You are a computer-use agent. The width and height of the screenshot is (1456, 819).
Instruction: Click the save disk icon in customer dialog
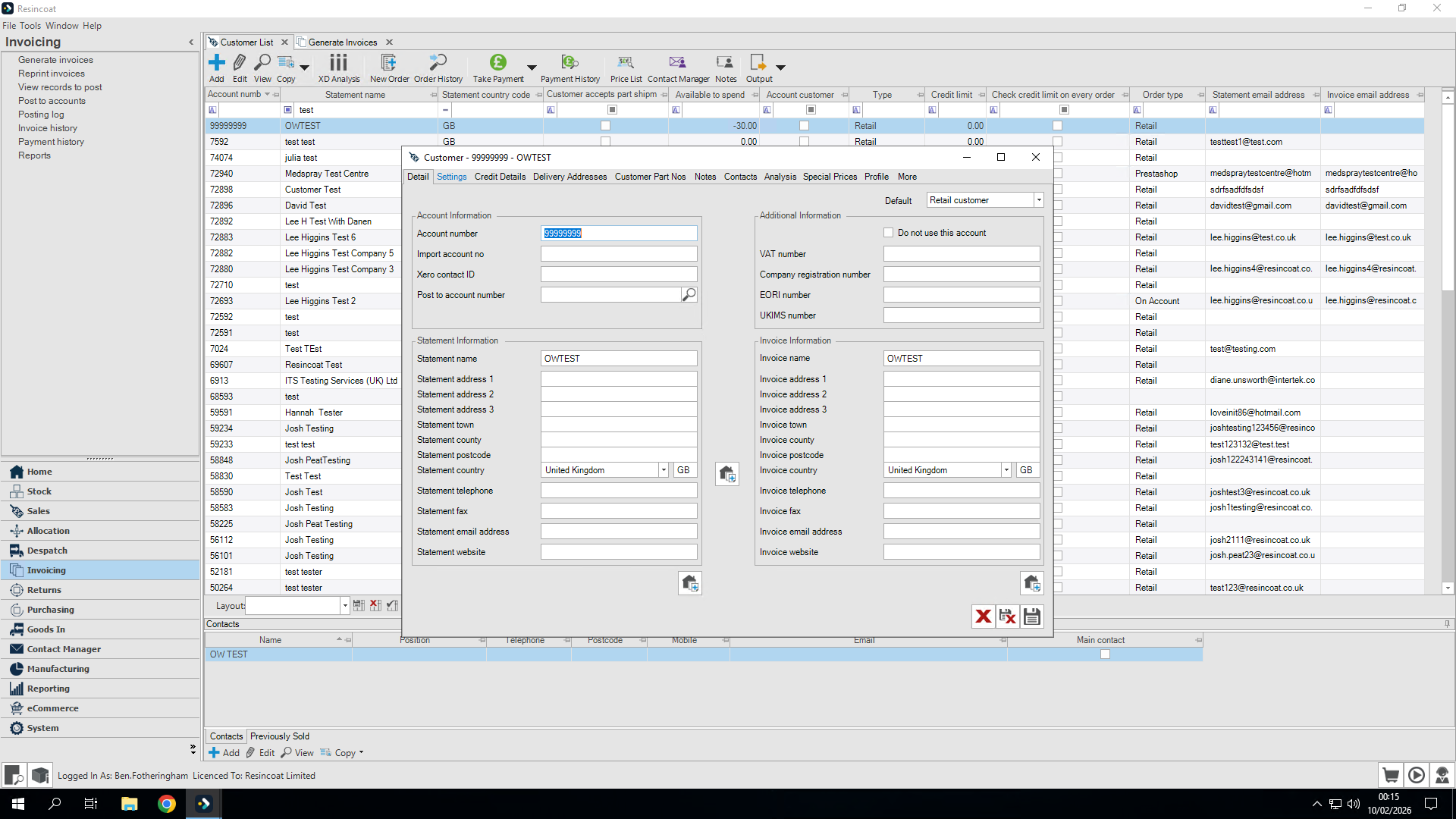click(1031, 617)
